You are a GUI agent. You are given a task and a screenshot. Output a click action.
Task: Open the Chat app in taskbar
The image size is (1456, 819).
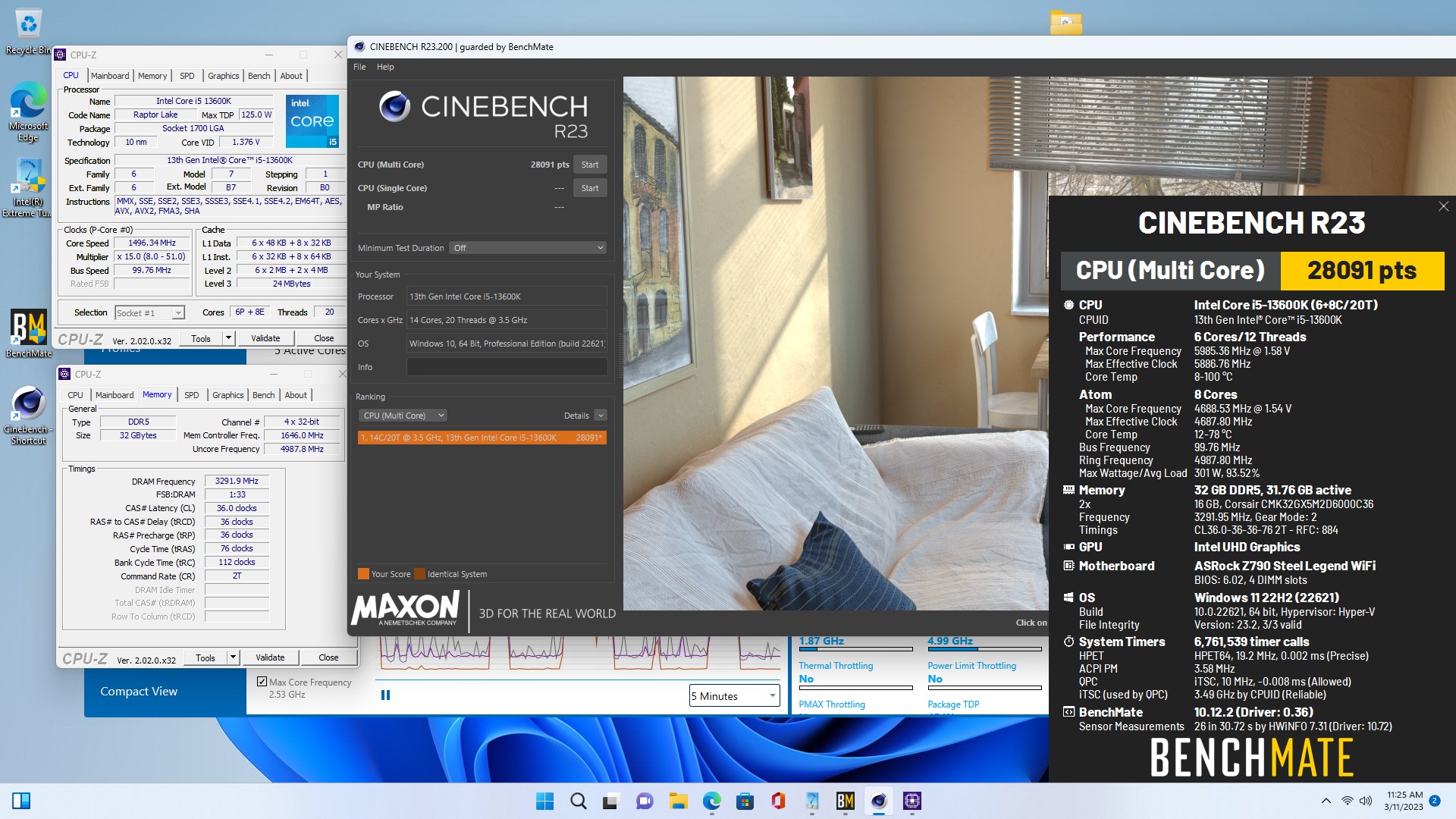tap(645, 801)
